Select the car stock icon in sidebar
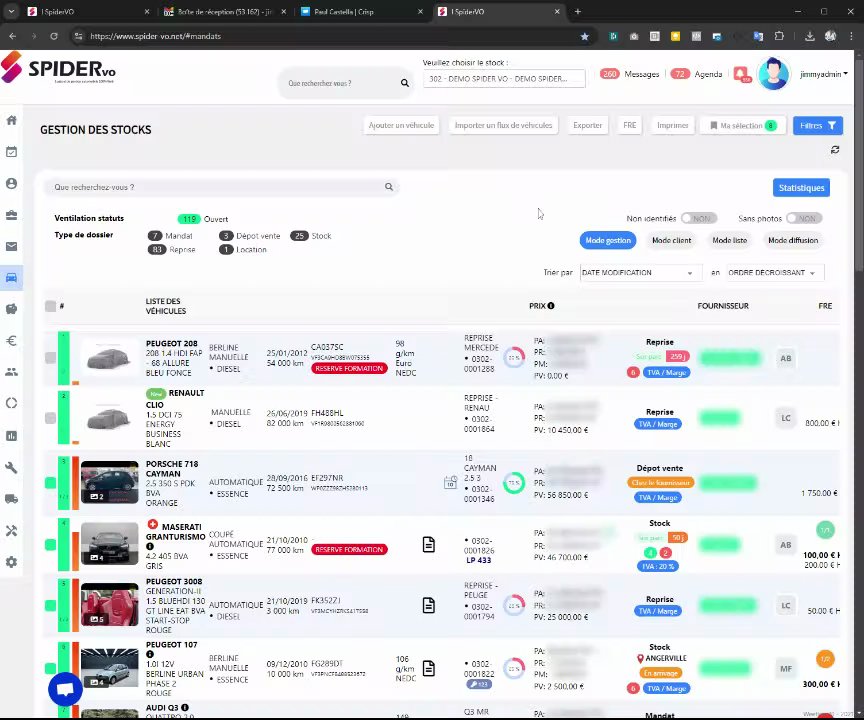This screenshot has width=864, height=720. click(12, 277)
